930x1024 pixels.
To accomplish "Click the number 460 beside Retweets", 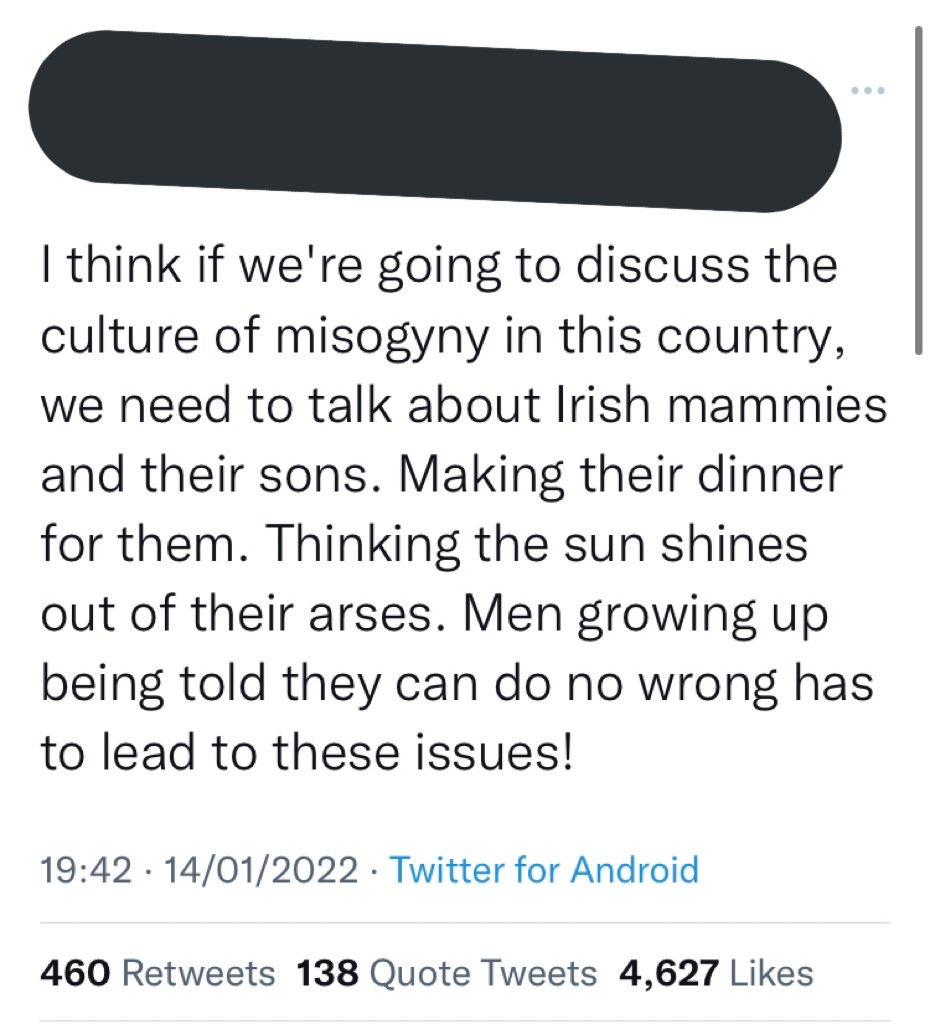I will (75, 973).
